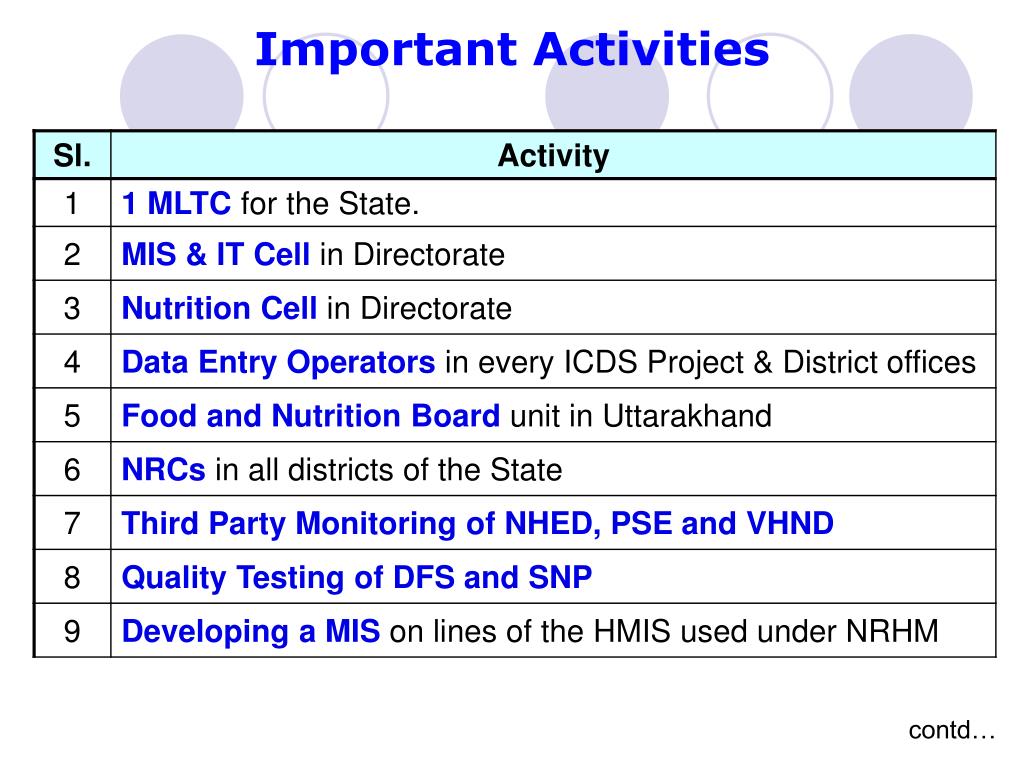Click 'Data Entry Operators' highlighted text
Screen dimensions: 1024x768
click(278, 362)
